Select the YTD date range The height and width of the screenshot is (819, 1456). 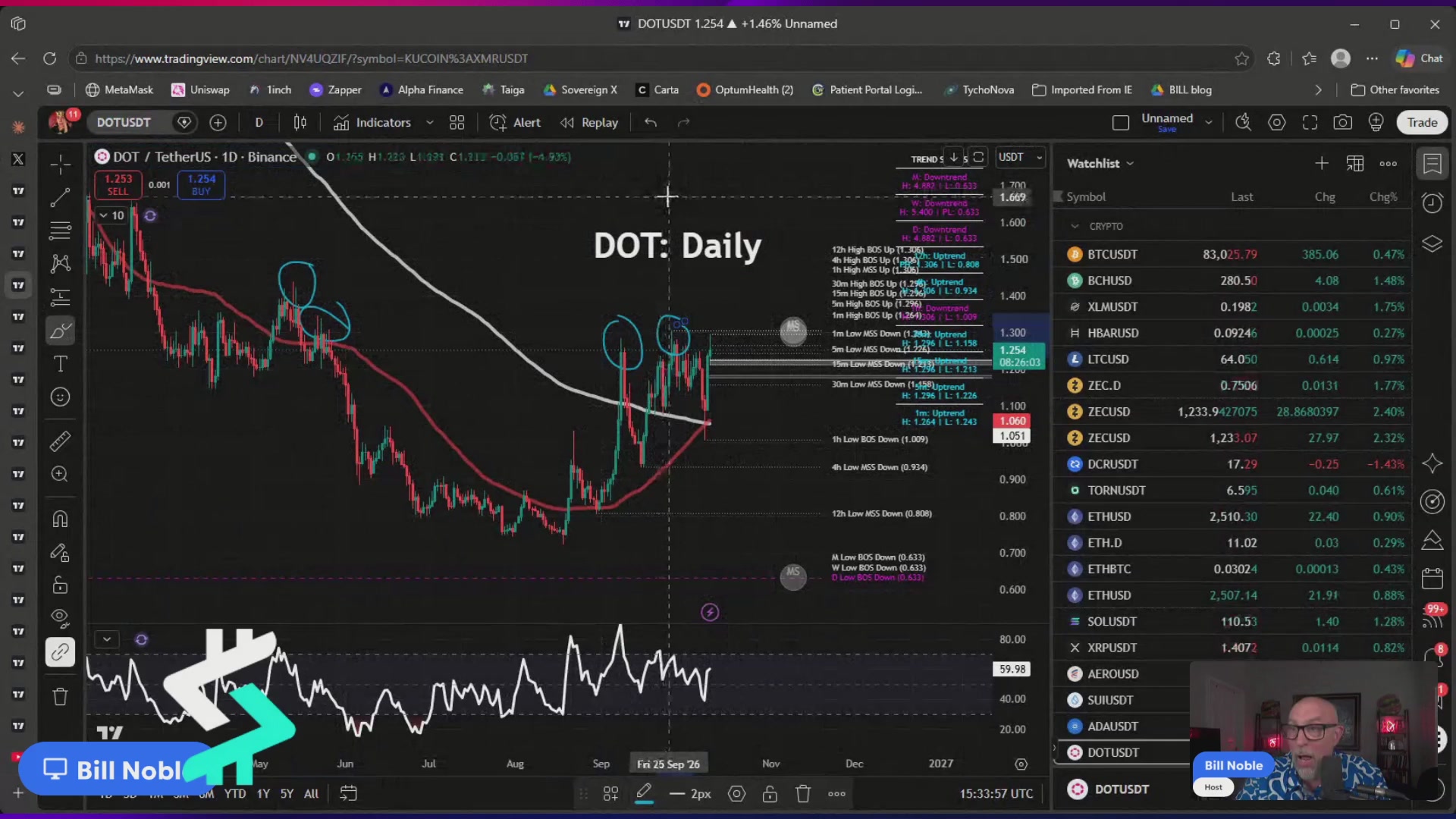tap(235, 794)
